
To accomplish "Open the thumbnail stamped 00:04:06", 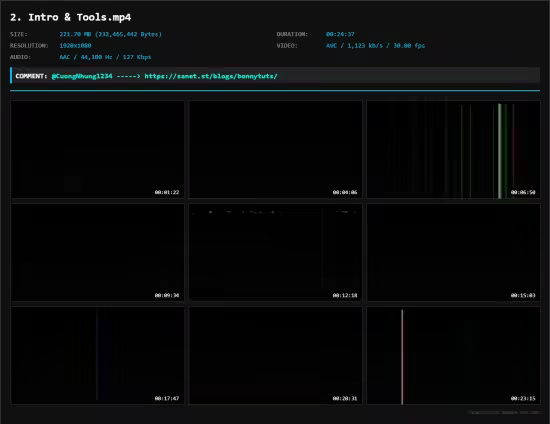I will [276, 150].
